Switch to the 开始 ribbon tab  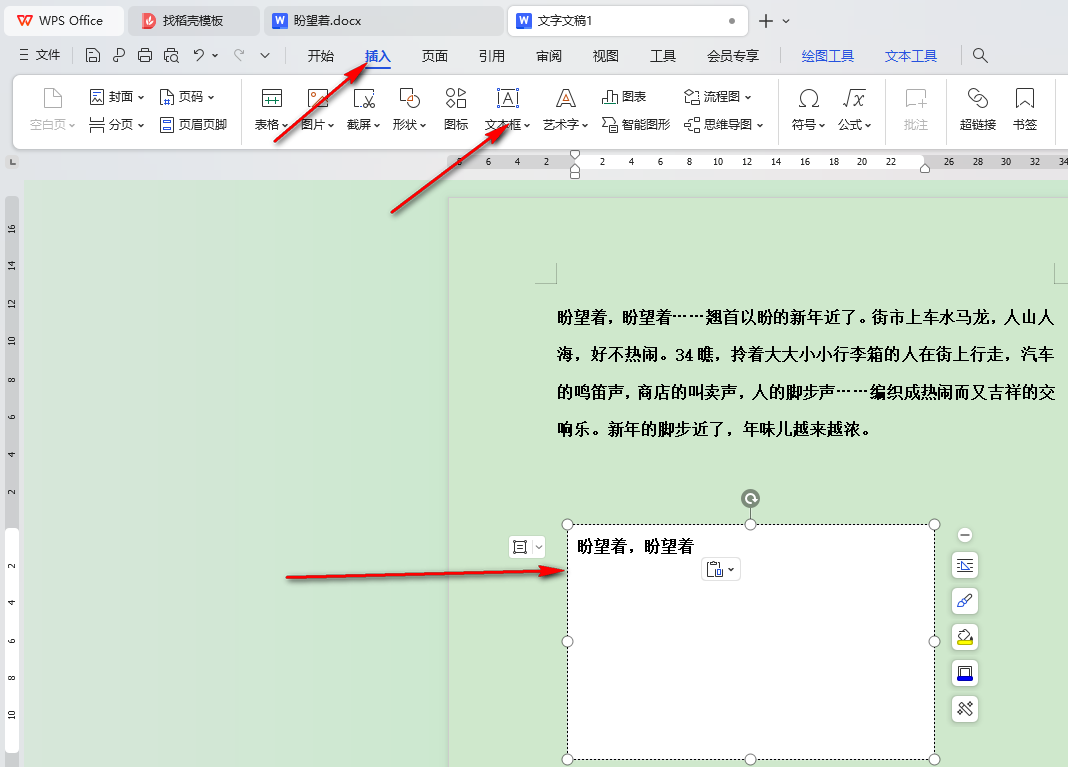click(x=320, y=56)
